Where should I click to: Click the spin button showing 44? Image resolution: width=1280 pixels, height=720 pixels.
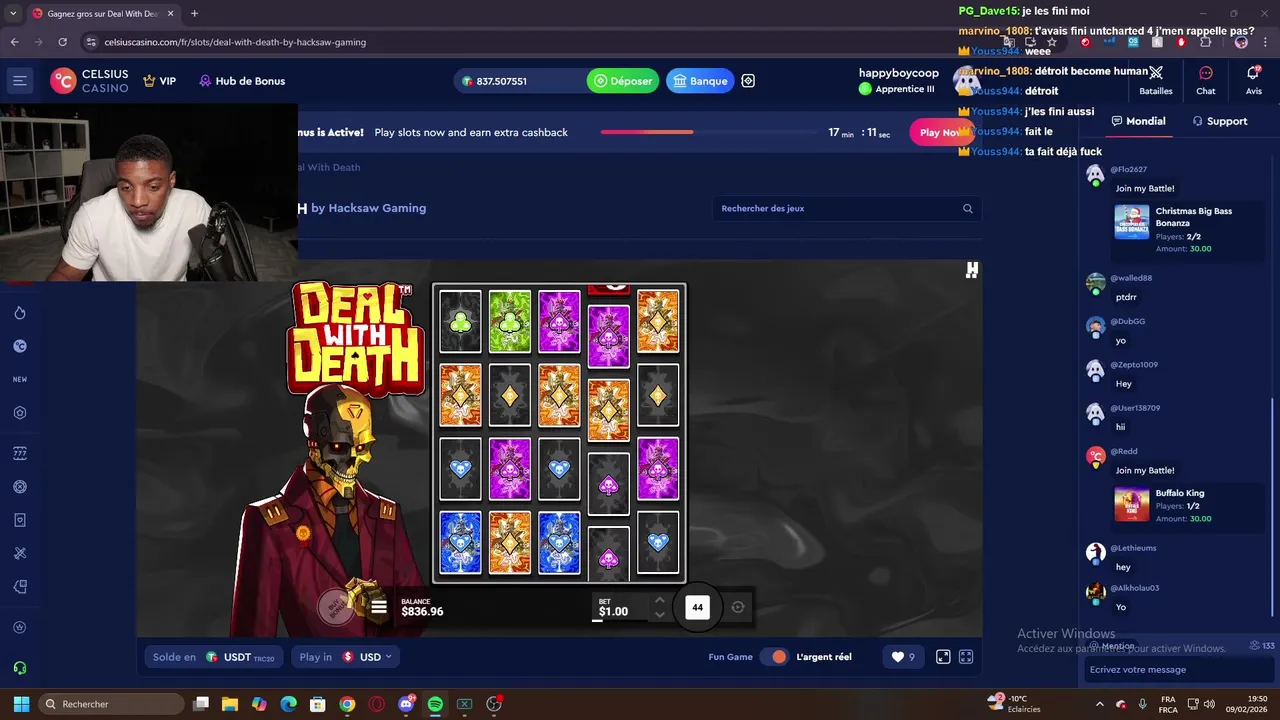click(x=697, y=607)
